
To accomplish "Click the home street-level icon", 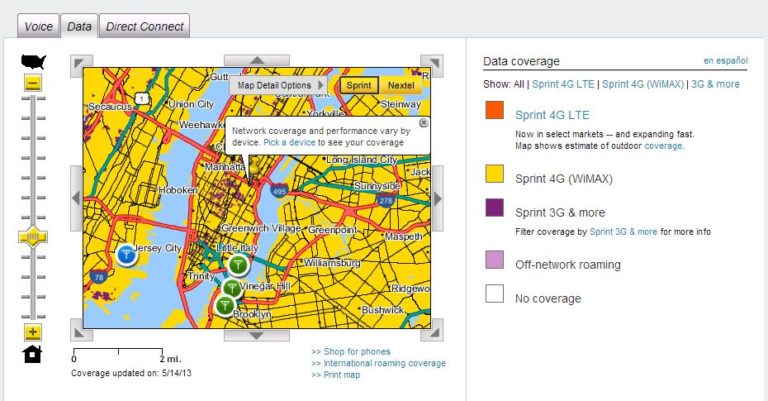I will point(33,353).
